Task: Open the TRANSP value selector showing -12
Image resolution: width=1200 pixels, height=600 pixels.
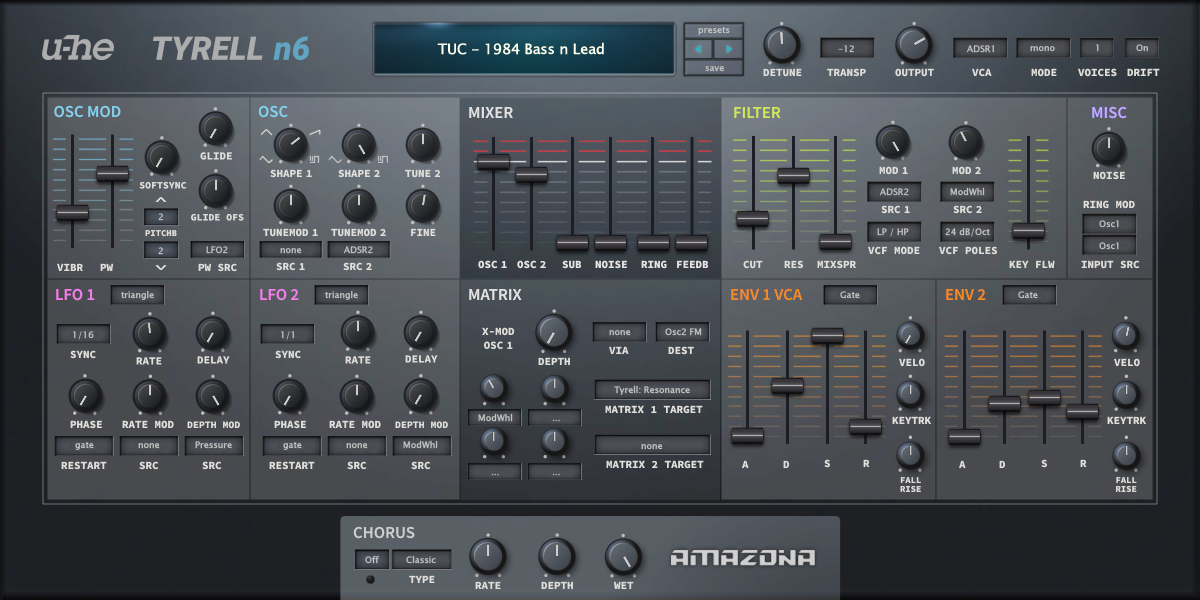Action: pyautogui.click(x=847, y=48)
